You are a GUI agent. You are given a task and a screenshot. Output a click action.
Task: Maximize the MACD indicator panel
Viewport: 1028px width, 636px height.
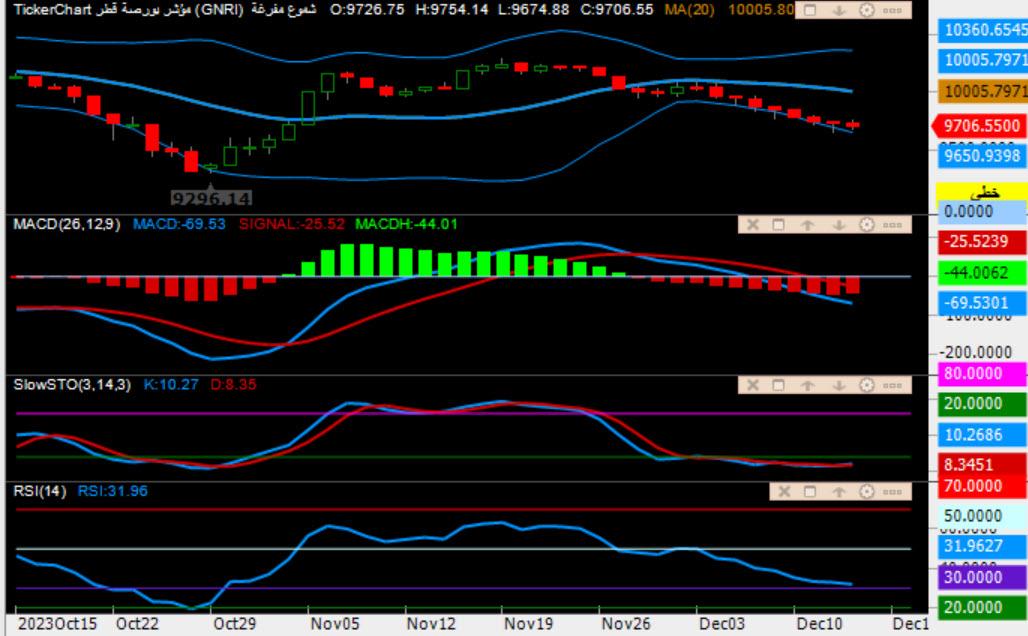click(x=778, y=225)
